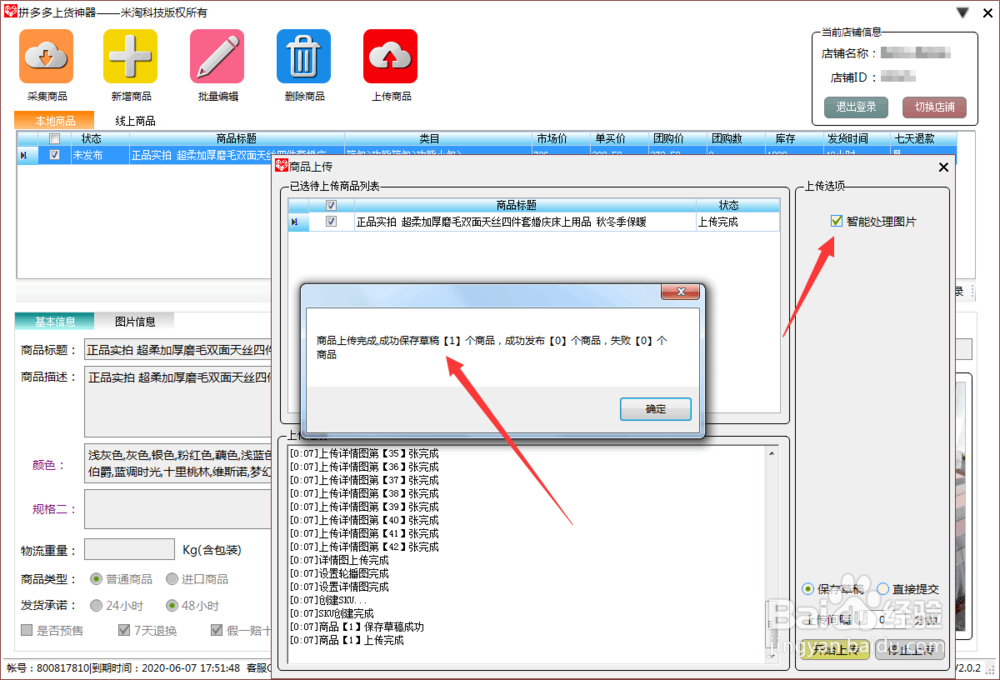
Task: Uncheck the product row checkbox in upload list
Action: (331, 221)
